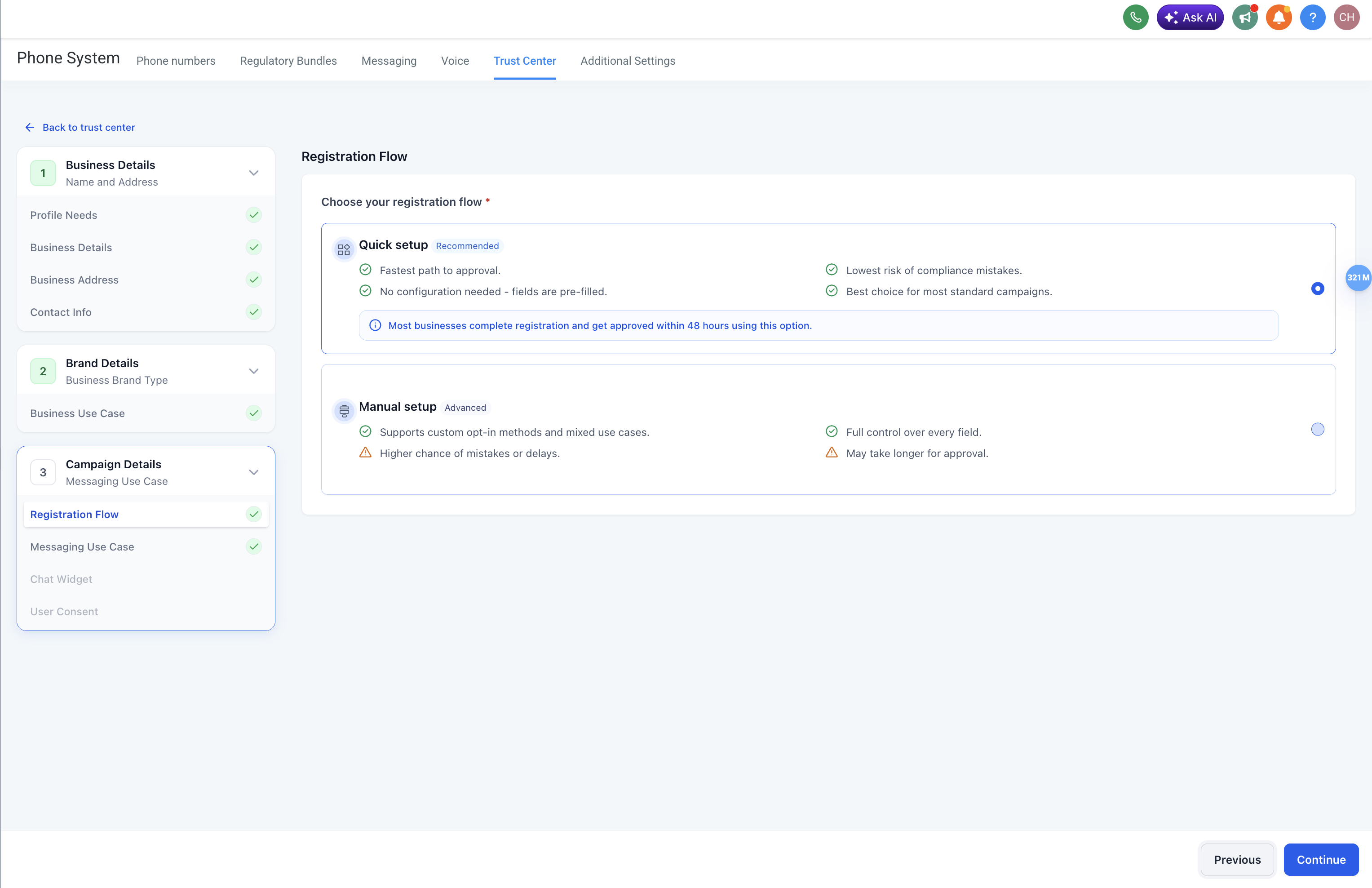
Task: Collapse the Business Details section chevron
Action: pos(254,173)
